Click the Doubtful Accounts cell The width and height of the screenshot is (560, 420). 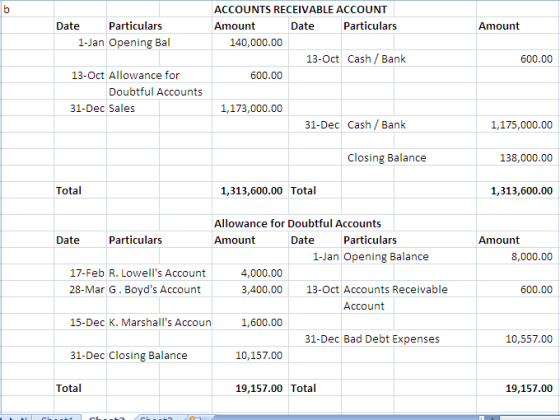click(x=155, y=92)
